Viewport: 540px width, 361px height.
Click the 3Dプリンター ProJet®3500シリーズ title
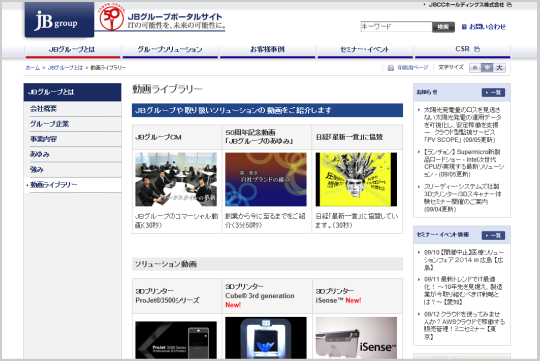pyautogui.click(x=167, y=296)
